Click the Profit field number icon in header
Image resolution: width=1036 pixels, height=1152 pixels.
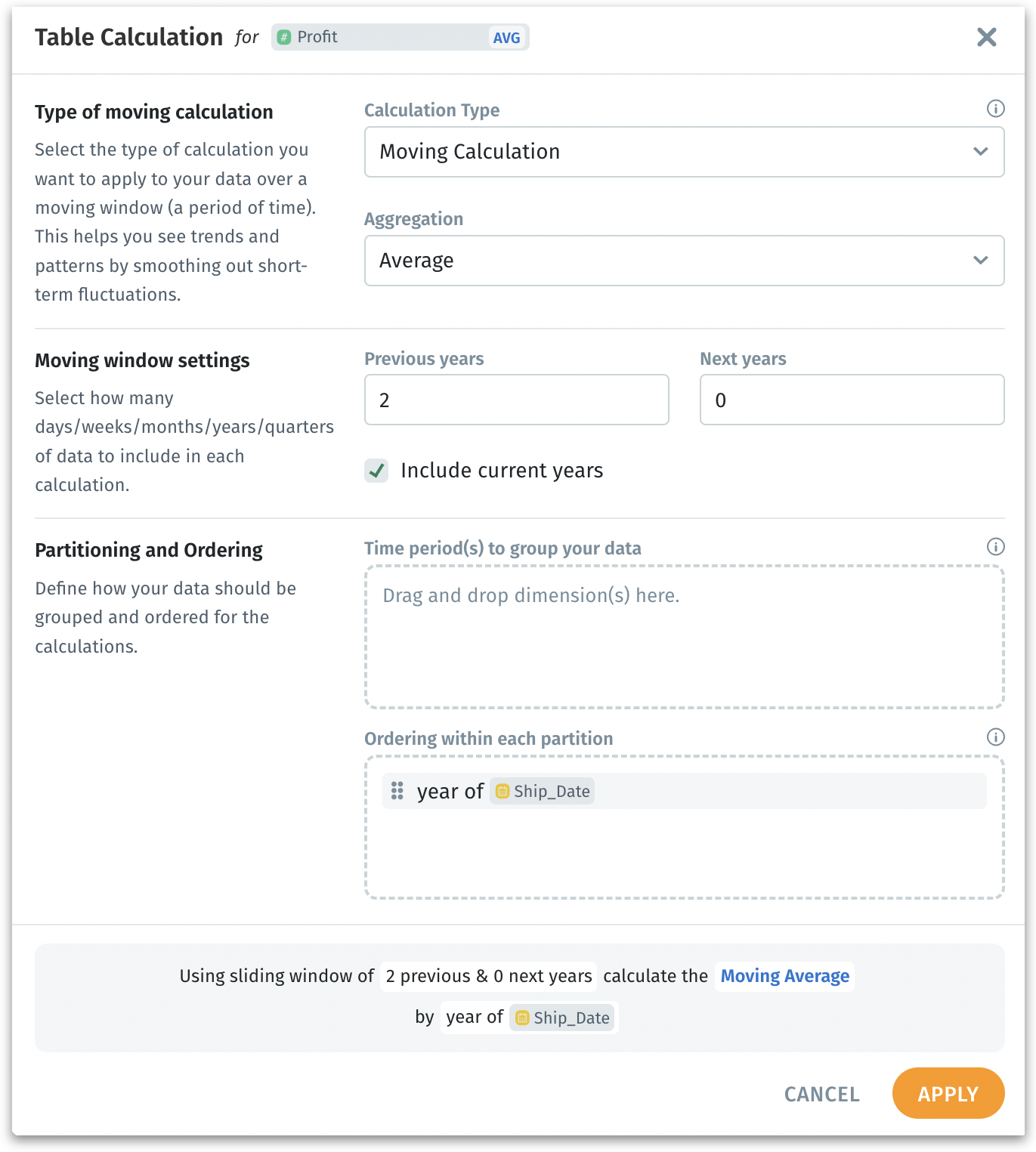coord(284,37)
